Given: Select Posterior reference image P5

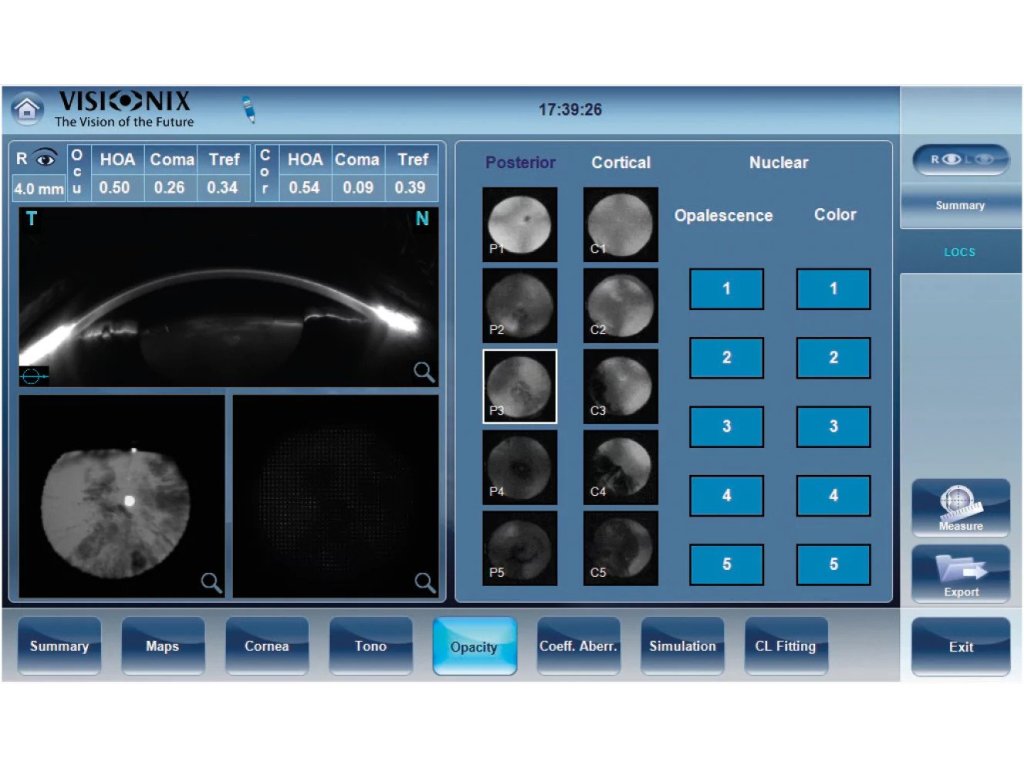Looking at the screenshot, I should click(520, 549).
